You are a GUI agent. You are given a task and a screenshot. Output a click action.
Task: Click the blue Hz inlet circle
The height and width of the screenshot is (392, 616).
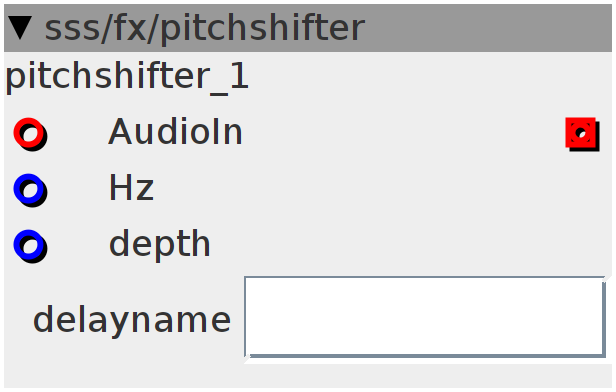[x=30, y=190]
